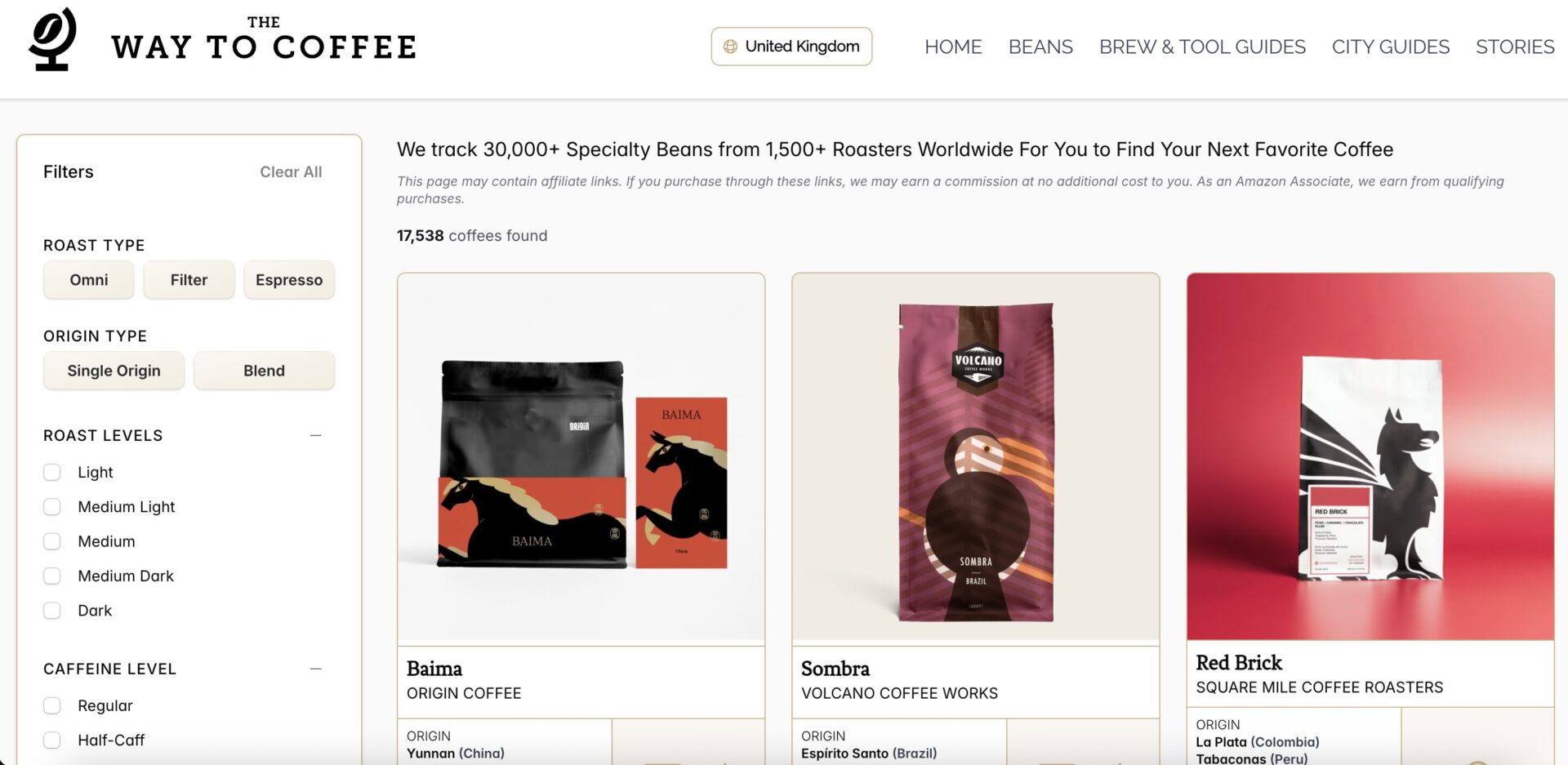This screenshot has width=1568, height=765.
Task: Click the globe icon beside United Kingdom
Action: click(730, 47)
